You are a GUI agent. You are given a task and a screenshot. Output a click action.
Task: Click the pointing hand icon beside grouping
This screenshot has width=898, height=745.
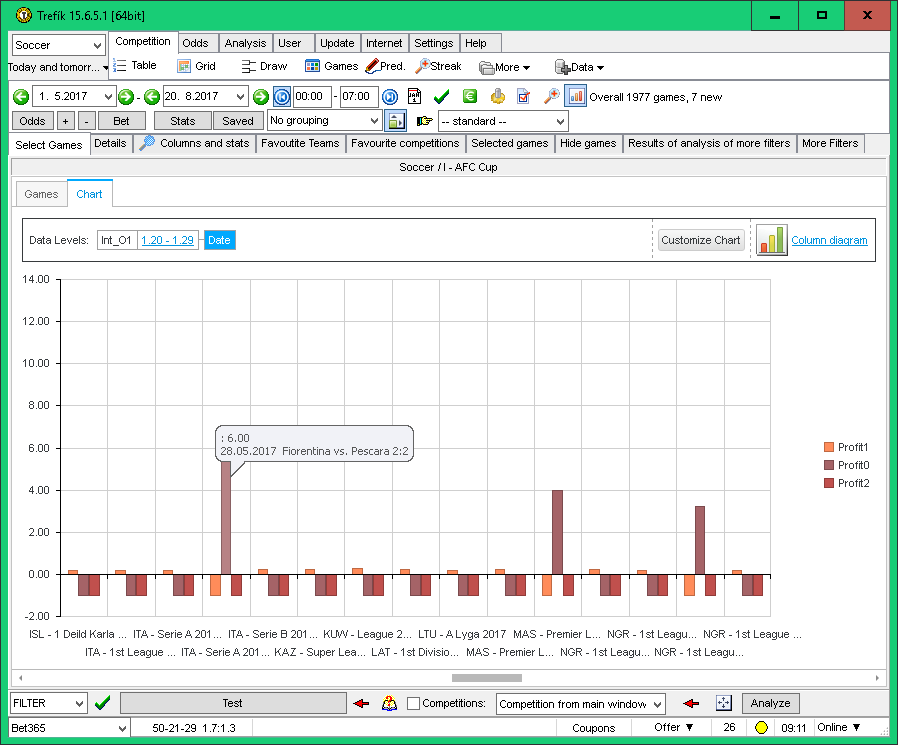(425, 121)
